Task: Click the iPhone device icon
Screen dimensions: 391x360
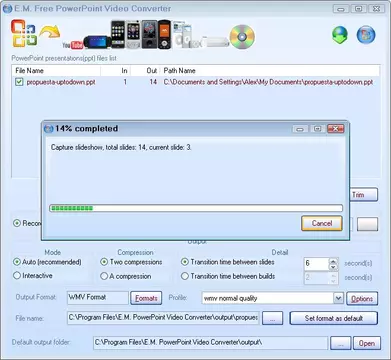Action: 117,34
